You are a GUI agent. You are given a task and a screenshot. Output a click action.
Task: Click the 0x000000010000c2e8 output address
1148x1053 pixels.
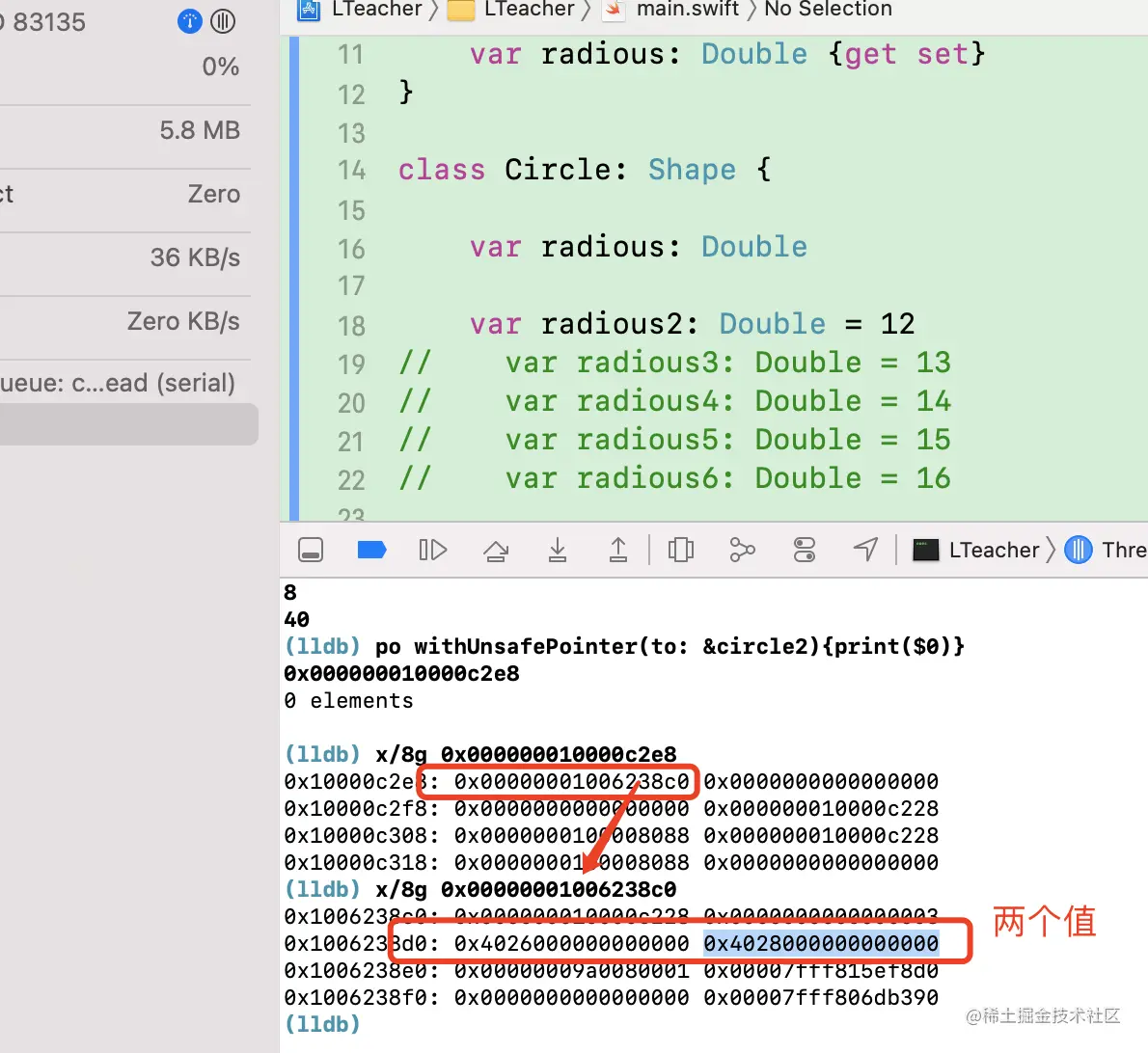[402, 673]
